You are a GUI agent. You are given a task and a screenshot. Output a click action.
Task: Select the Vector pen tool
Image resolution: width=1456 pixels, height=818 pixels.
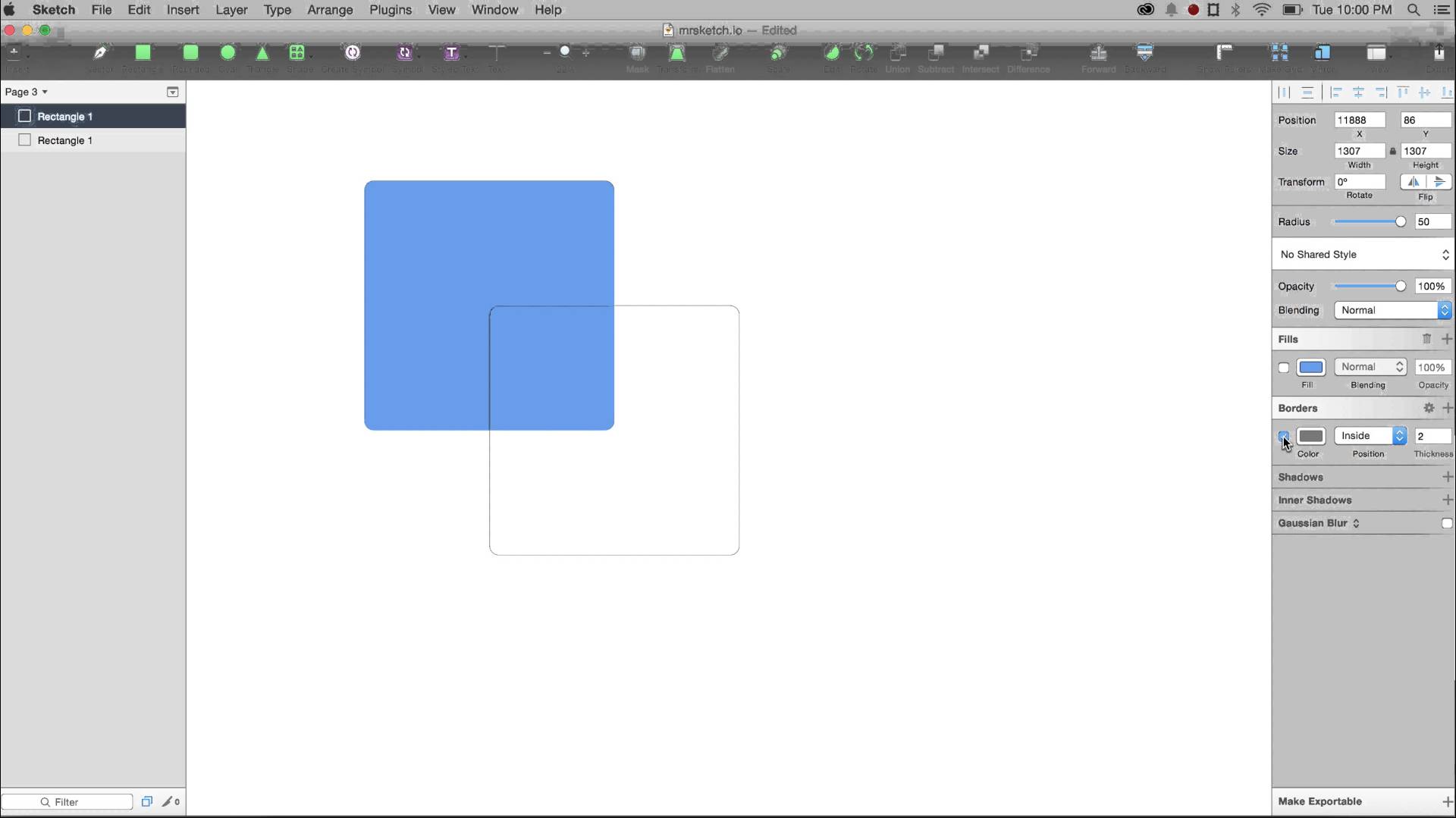pyautogui.click(x=100, y=53)
